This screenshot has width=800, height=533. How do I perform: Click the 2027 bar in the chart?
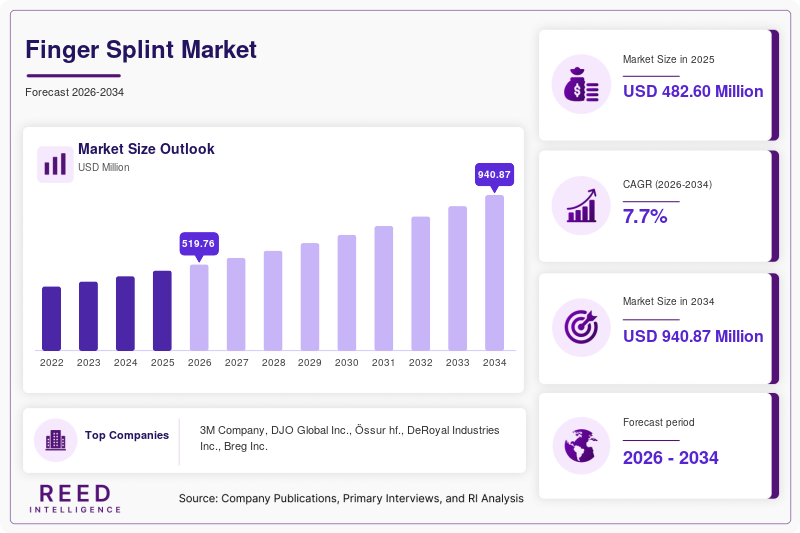tap(236, 304)
